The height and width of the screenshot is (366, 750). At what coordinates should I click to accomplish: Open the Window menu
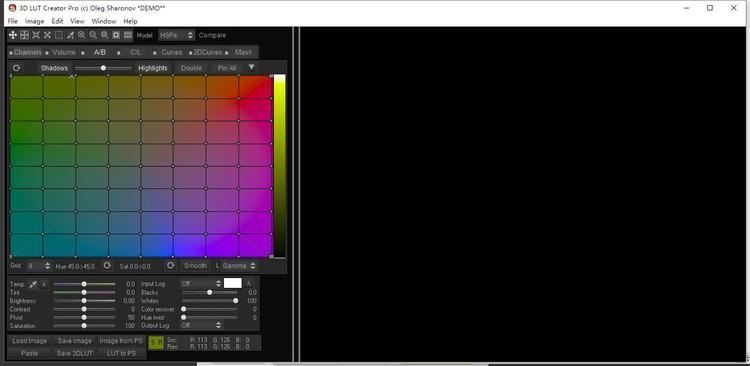click(104, 21)
